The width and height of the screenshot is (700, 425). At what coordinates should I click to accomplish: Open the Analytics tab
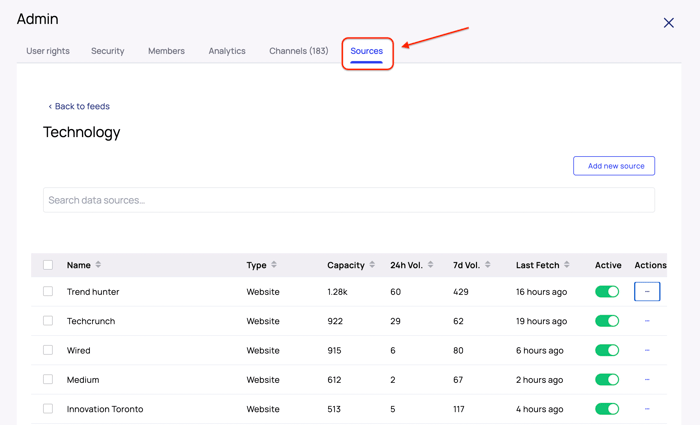pyautogui.click(x=227, y=51)
